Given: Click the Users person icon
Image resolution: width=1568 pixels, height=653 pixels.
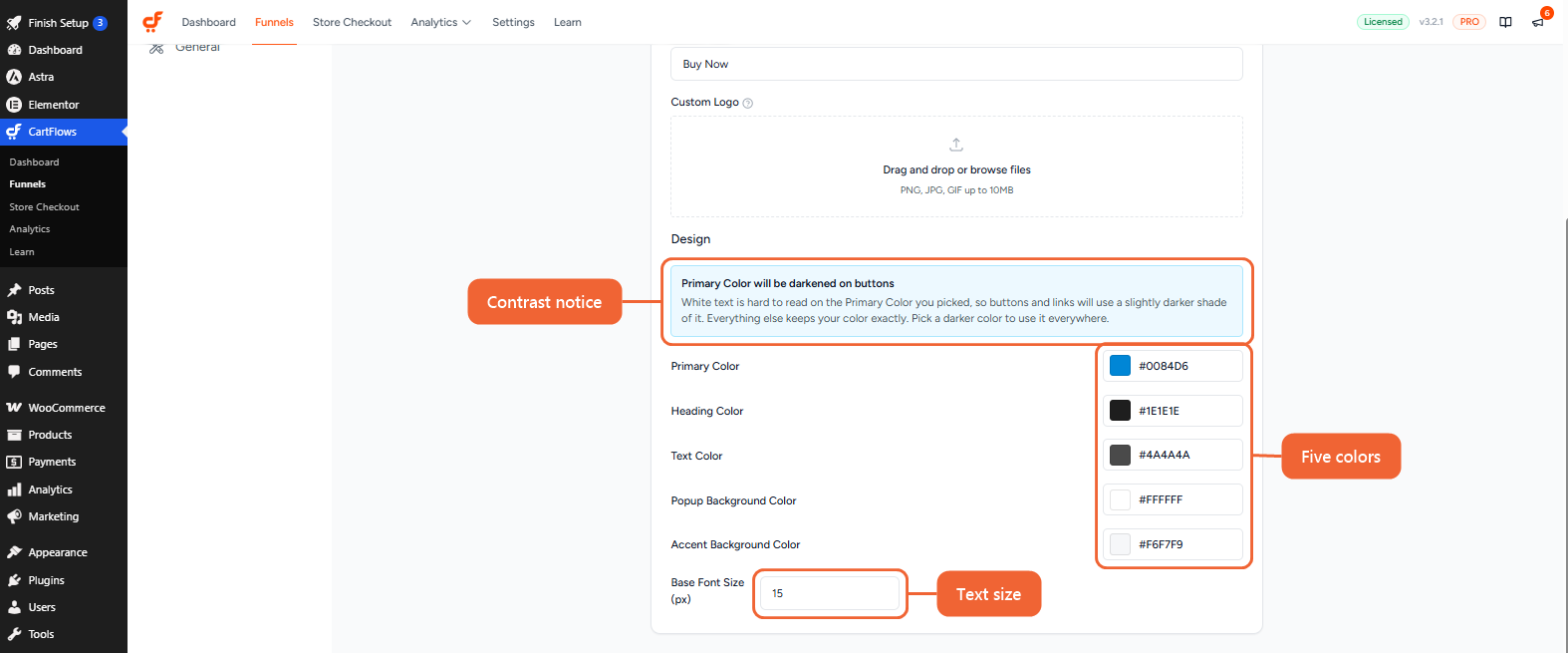Looking at the screenshot, I should click(14, 607).
